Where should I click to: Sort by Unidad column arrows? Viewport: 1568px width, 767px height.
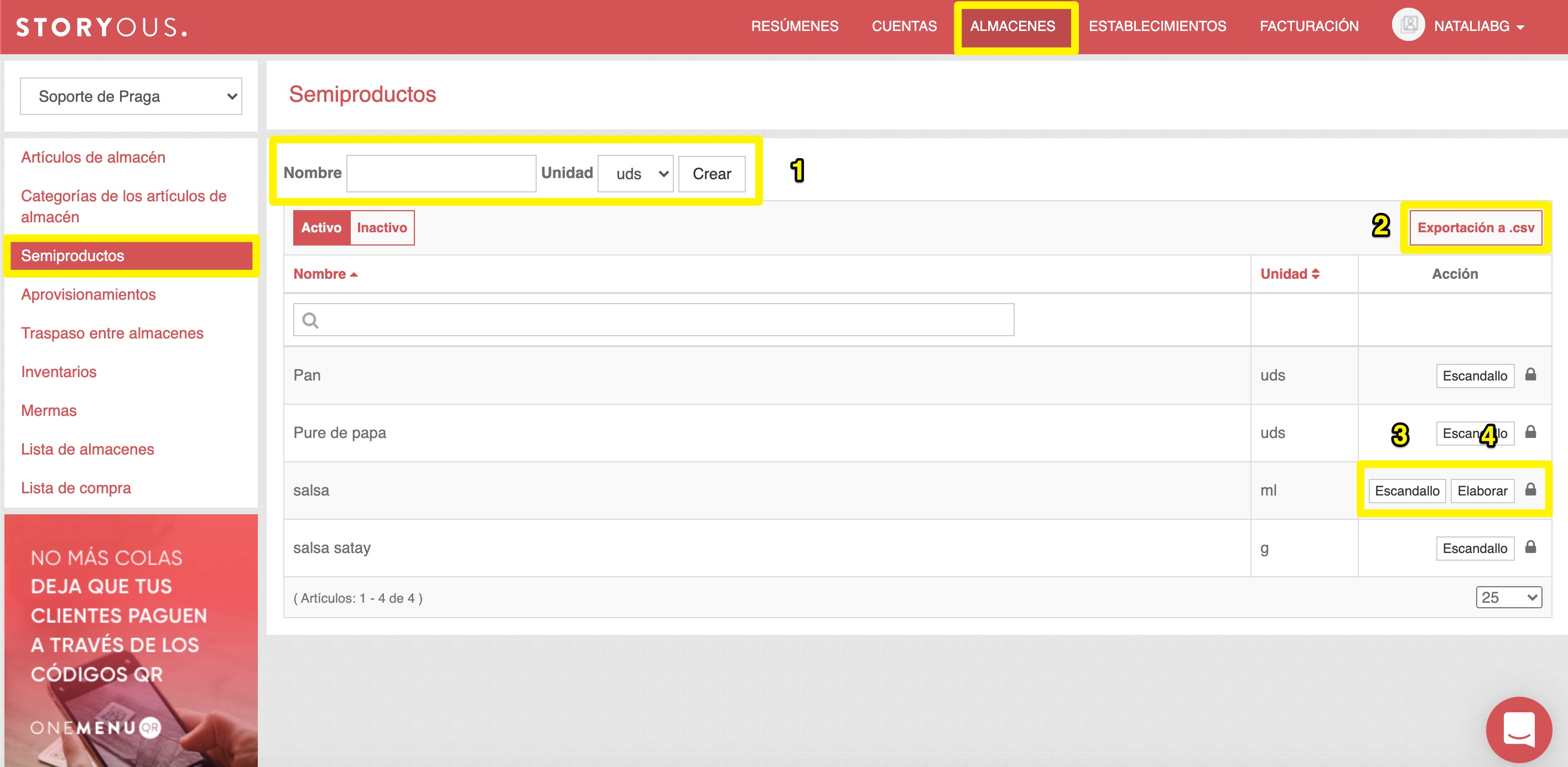click(x=1315, y=274)
